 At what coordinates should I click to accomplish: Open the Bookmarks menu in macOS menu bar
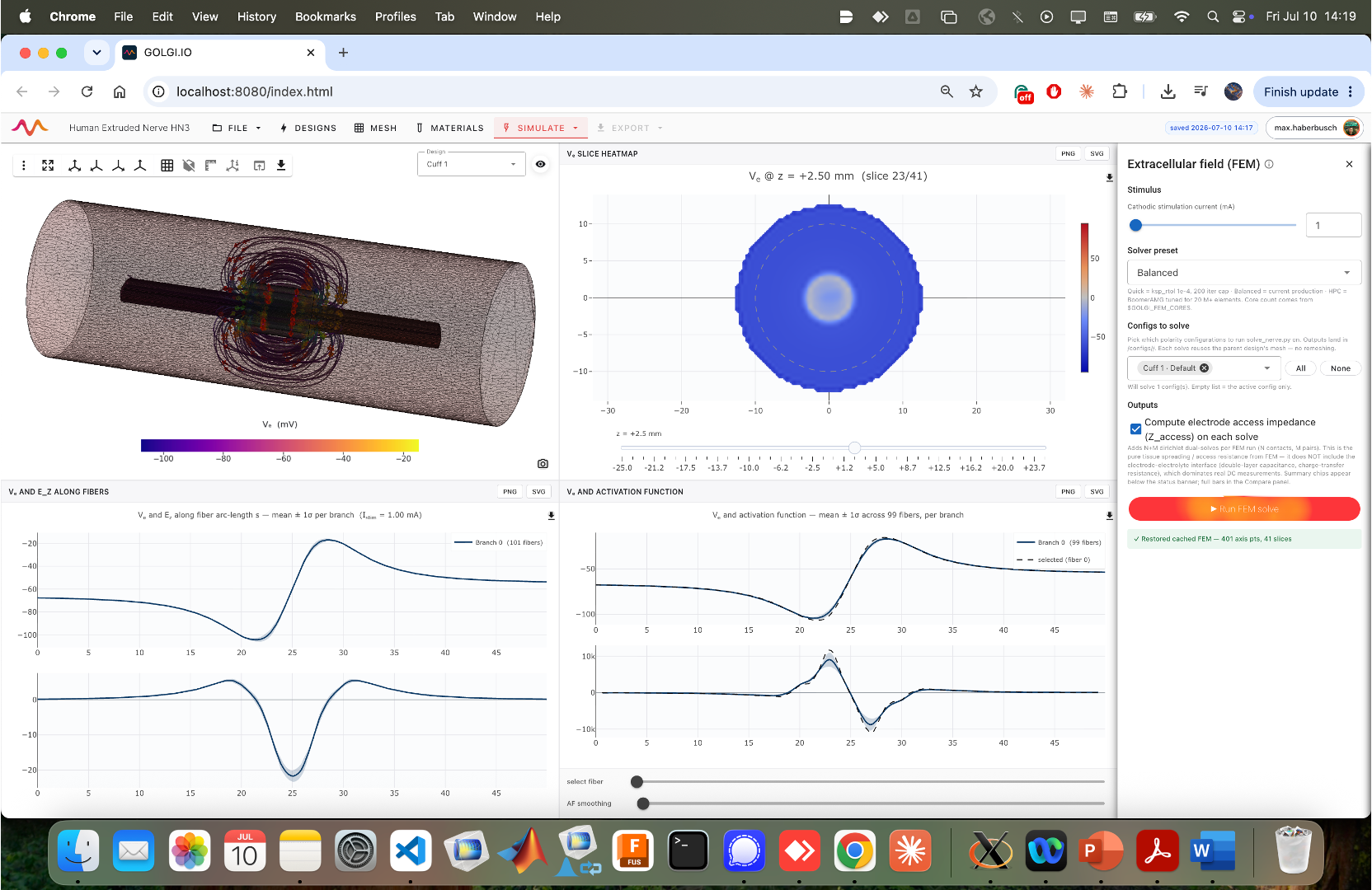coord(326,16)
